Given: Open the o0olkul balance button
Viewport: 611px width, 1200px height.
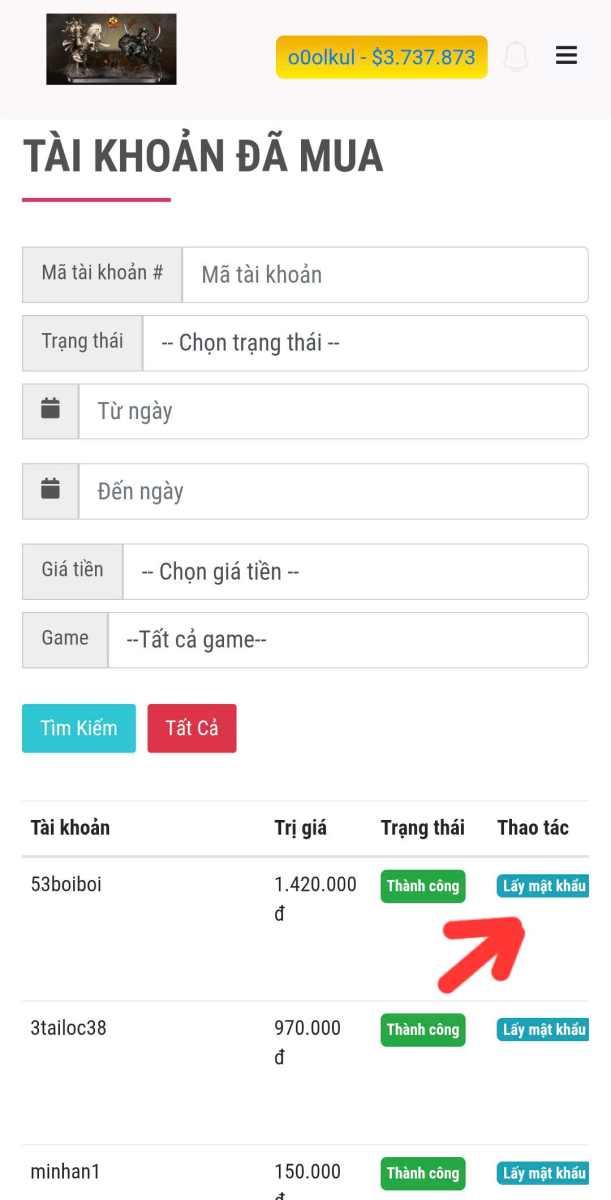Looking at the screenshot, I should (x=381, y=57).
